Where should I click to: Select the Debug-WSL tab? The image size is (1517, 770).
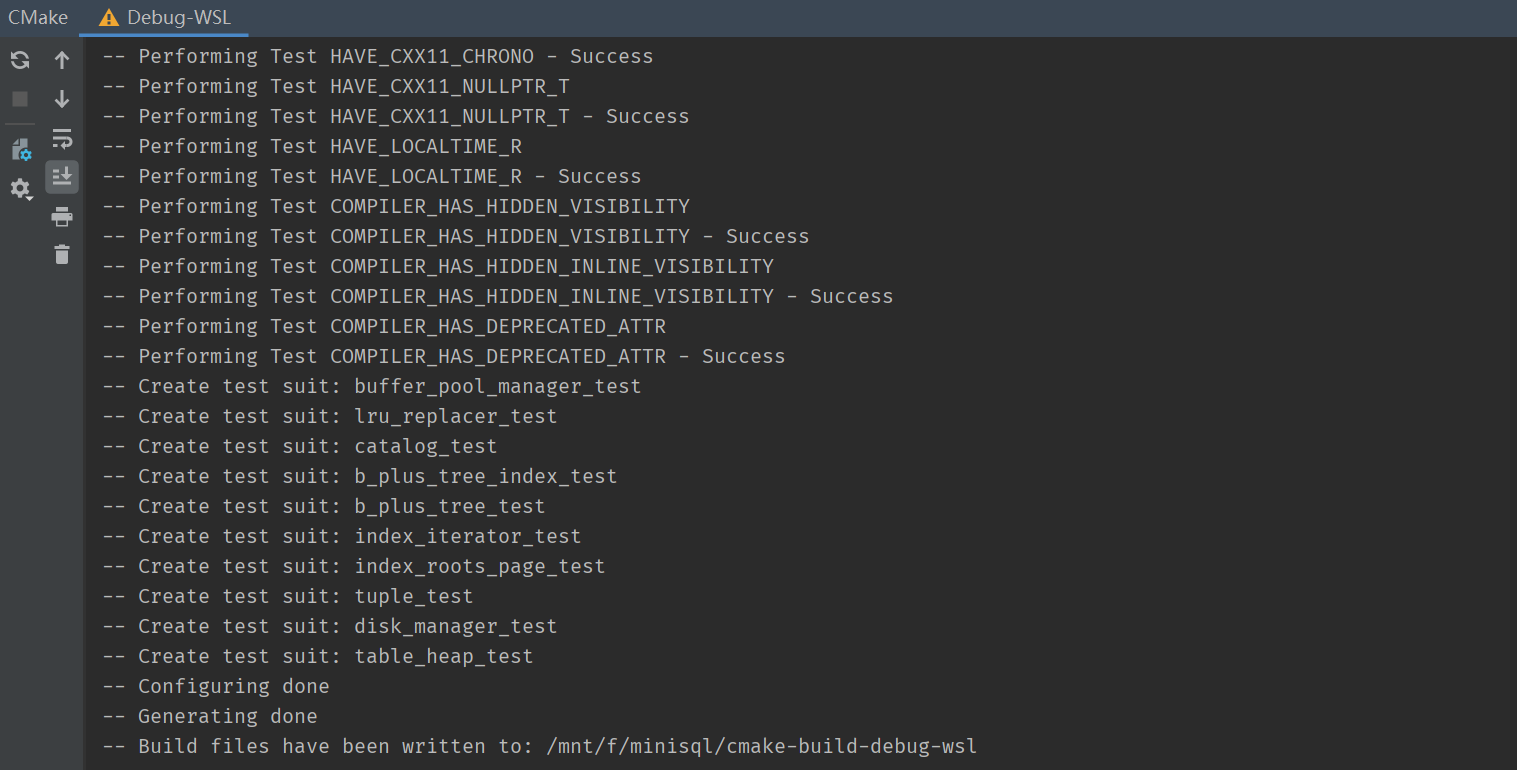click(178, 18)
